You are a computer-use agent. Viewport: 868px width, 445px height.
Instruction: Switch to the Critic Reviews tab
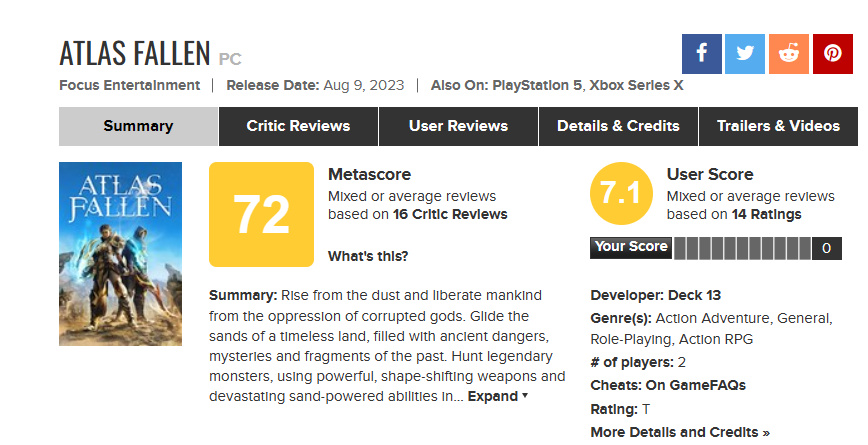tap(298, 126)
